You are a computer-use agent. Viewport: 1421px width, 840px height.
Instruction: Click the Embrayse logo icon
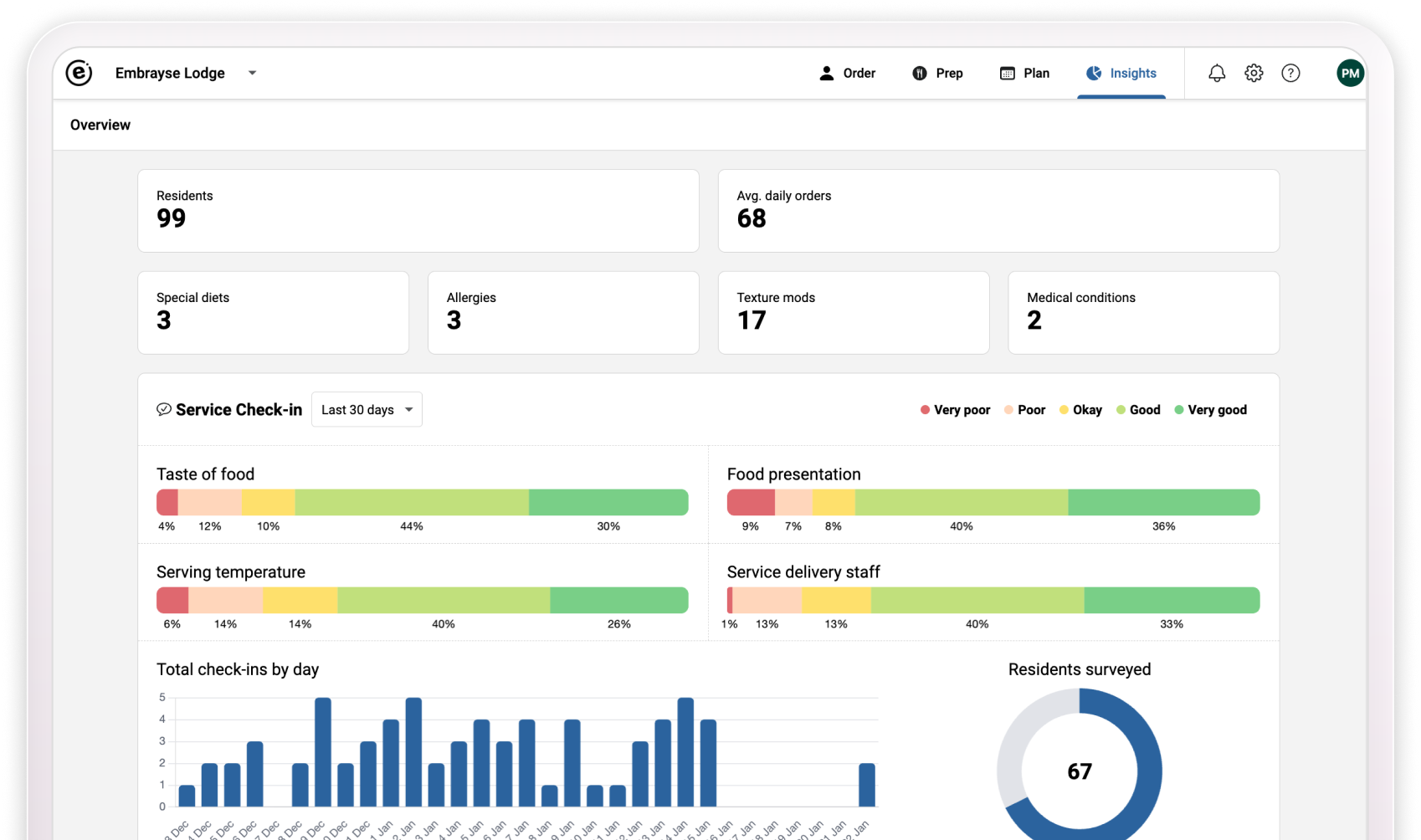79,73
